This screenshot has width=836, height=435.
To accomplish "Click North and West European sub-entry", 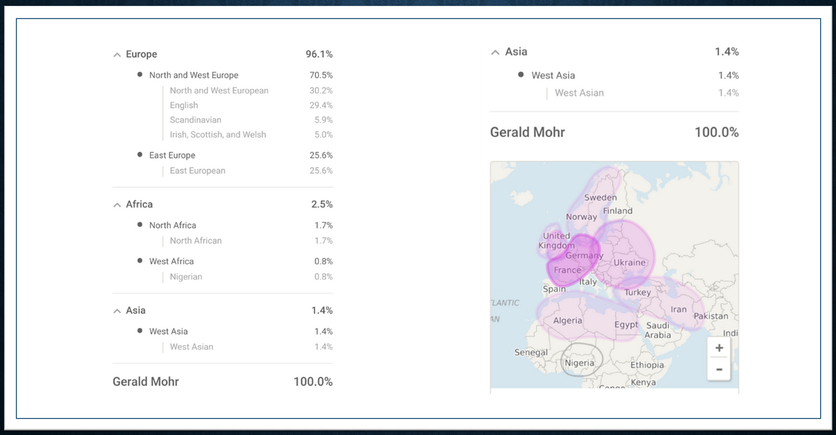I will 219,91.
